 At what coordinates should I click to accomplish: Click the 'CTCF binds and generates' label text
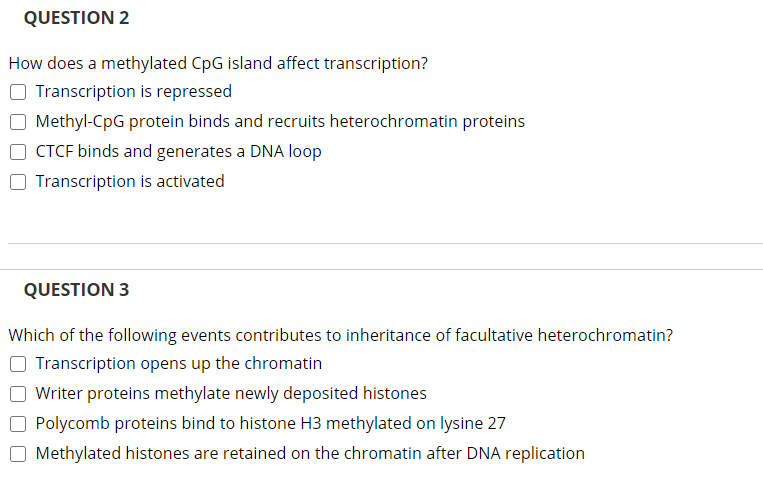point(179,151)
